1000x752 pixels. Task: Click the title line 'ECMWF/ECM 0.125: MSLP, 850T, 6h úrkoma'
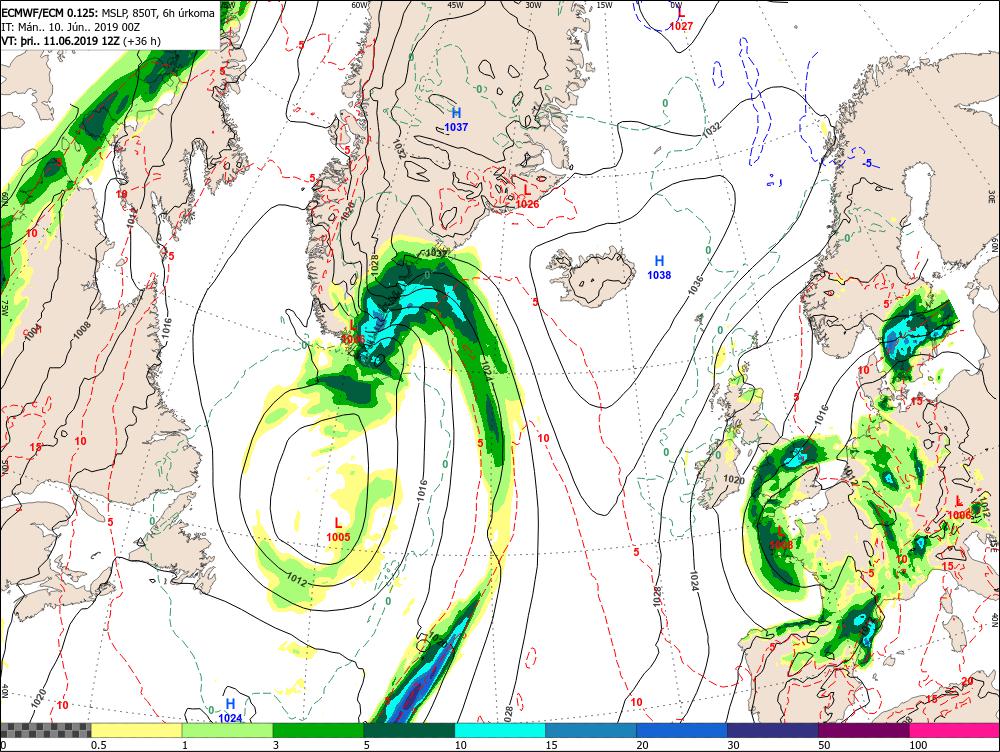coord(108,13)
